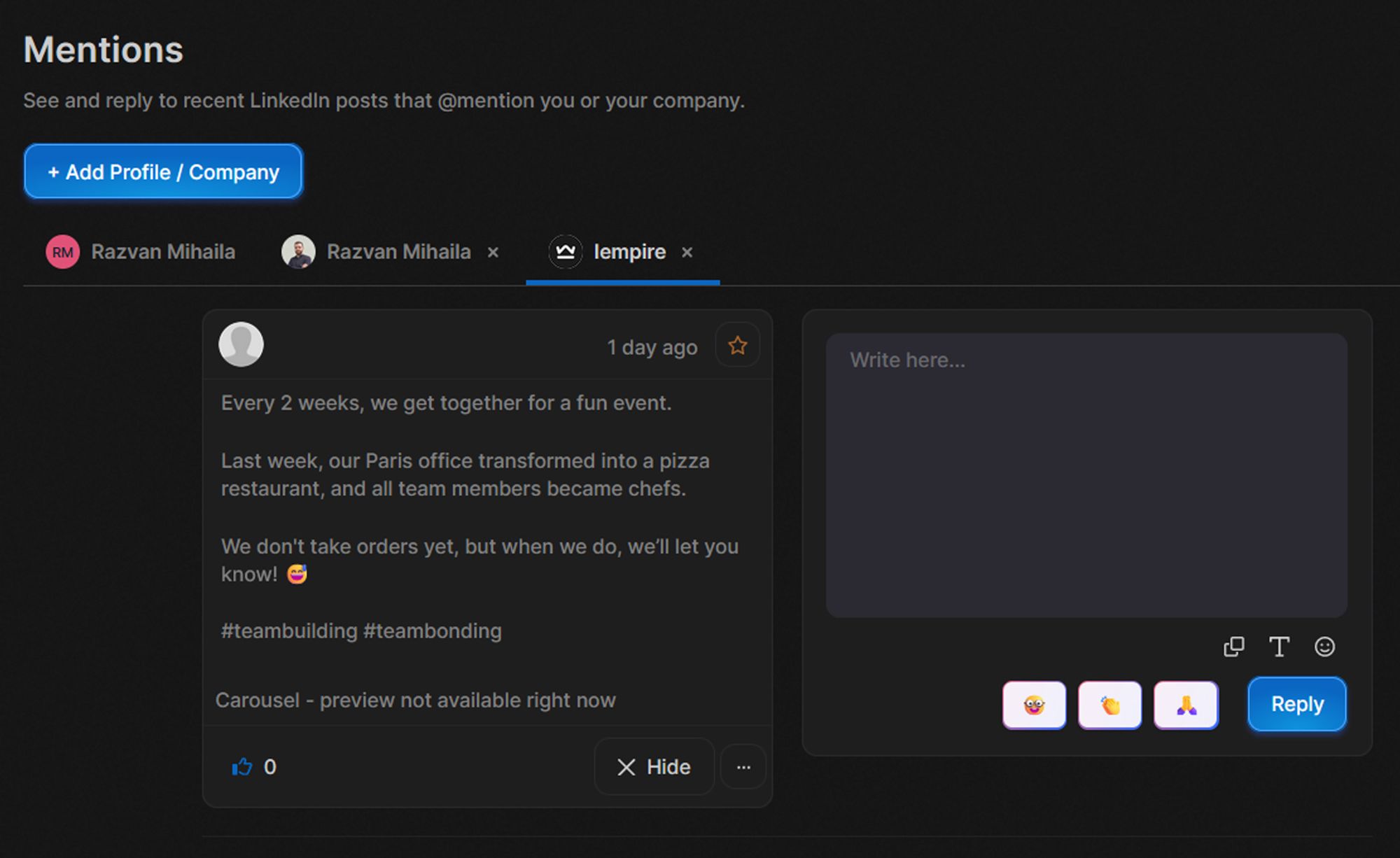
Task: Click the like count 0
Action: (270, 767)
